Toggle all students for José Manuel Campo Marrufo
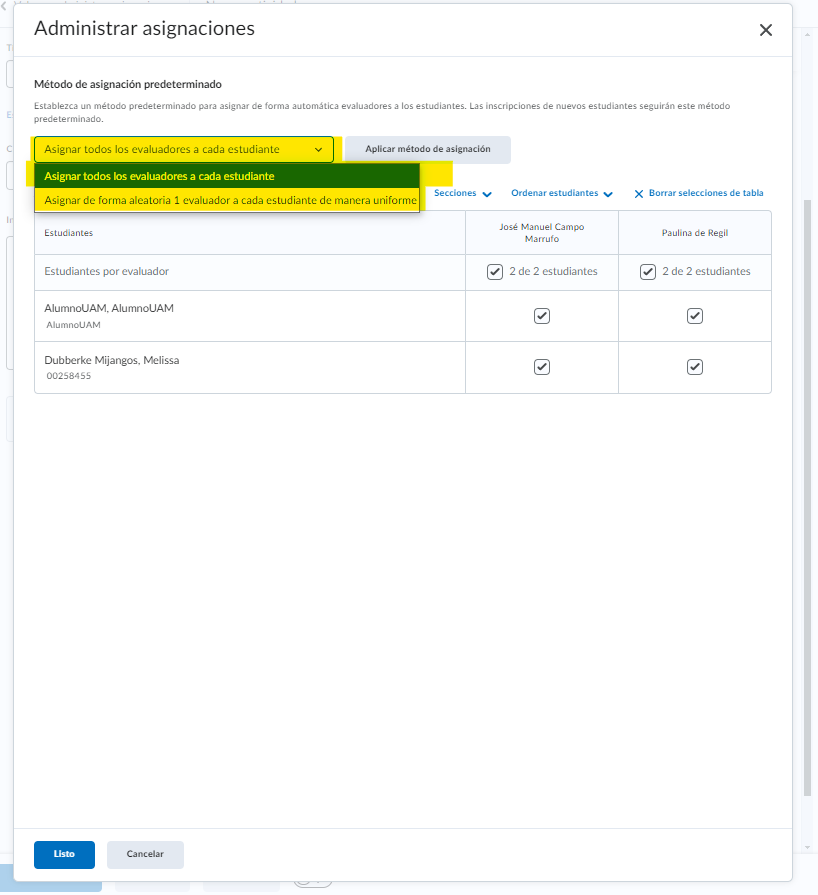This screenshot has height=895, width=818. pyautogui.click(x=495, y=272)
